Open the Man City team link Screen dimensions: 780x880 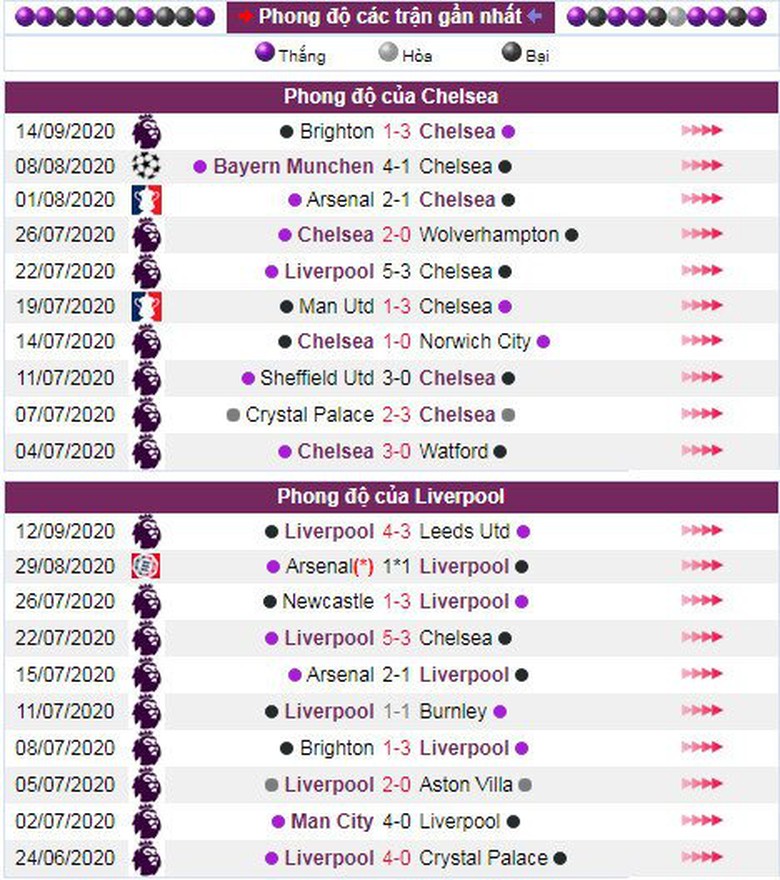pos(332,821)
